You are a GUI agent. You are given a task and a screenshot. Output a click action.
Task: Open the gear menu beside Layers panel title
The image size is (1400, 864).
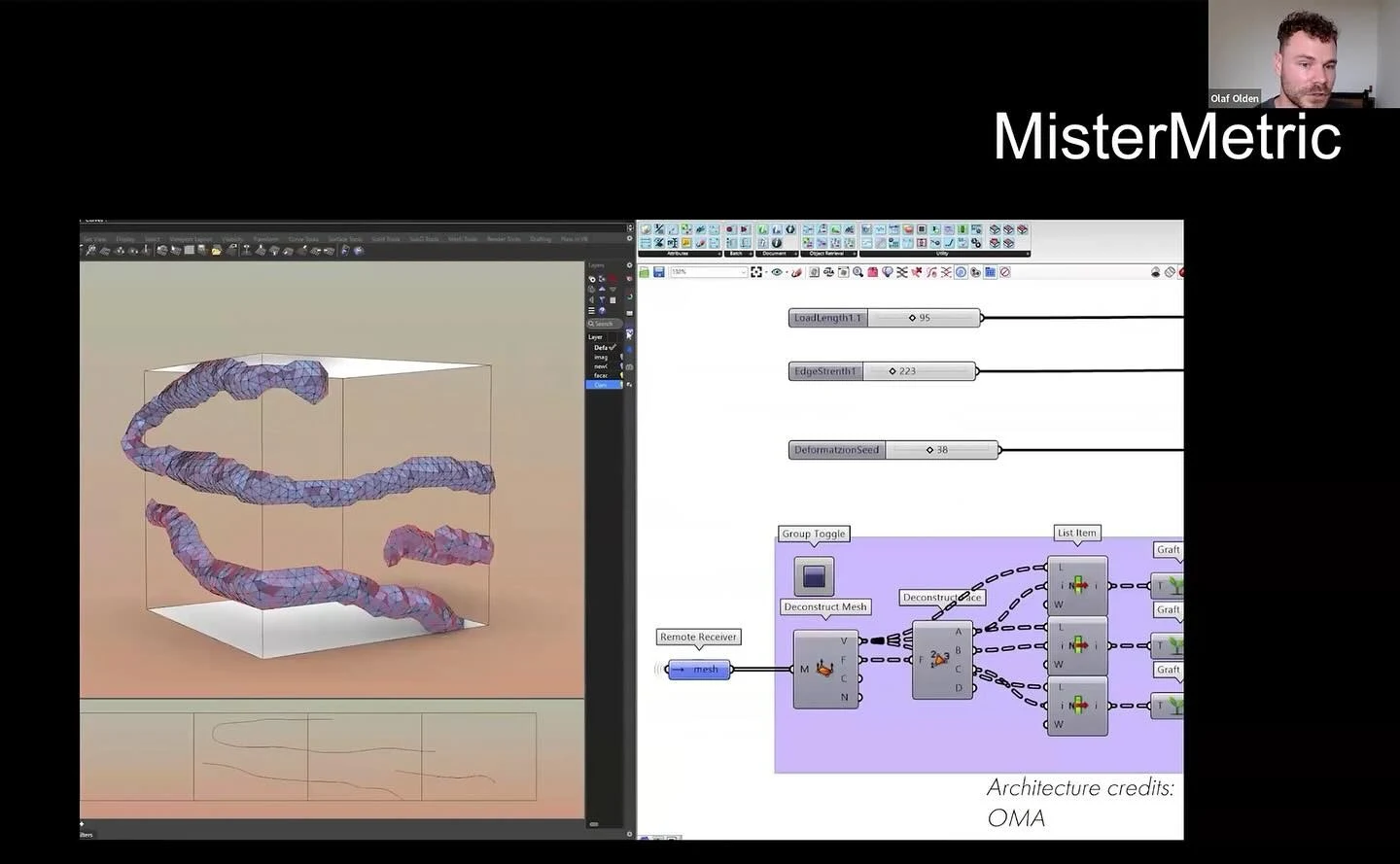(629, 265)
